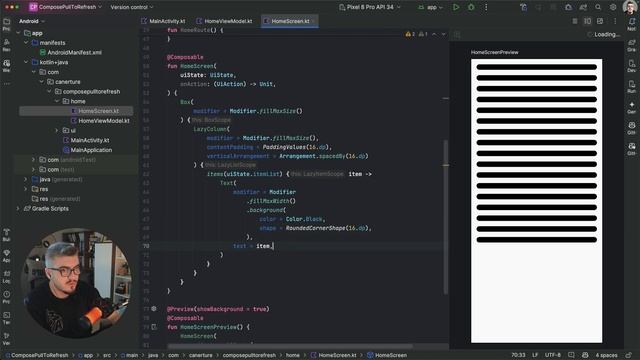Open ComposePullToRefresh project dropdown
Viewport: 640px width, 360px height.
tap(66, 7)
